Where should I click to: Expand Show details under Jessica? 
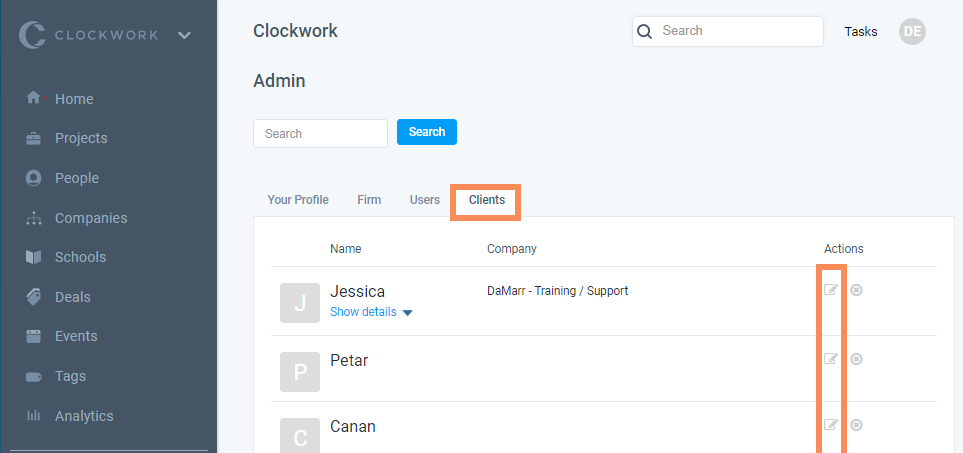[371, 312]
